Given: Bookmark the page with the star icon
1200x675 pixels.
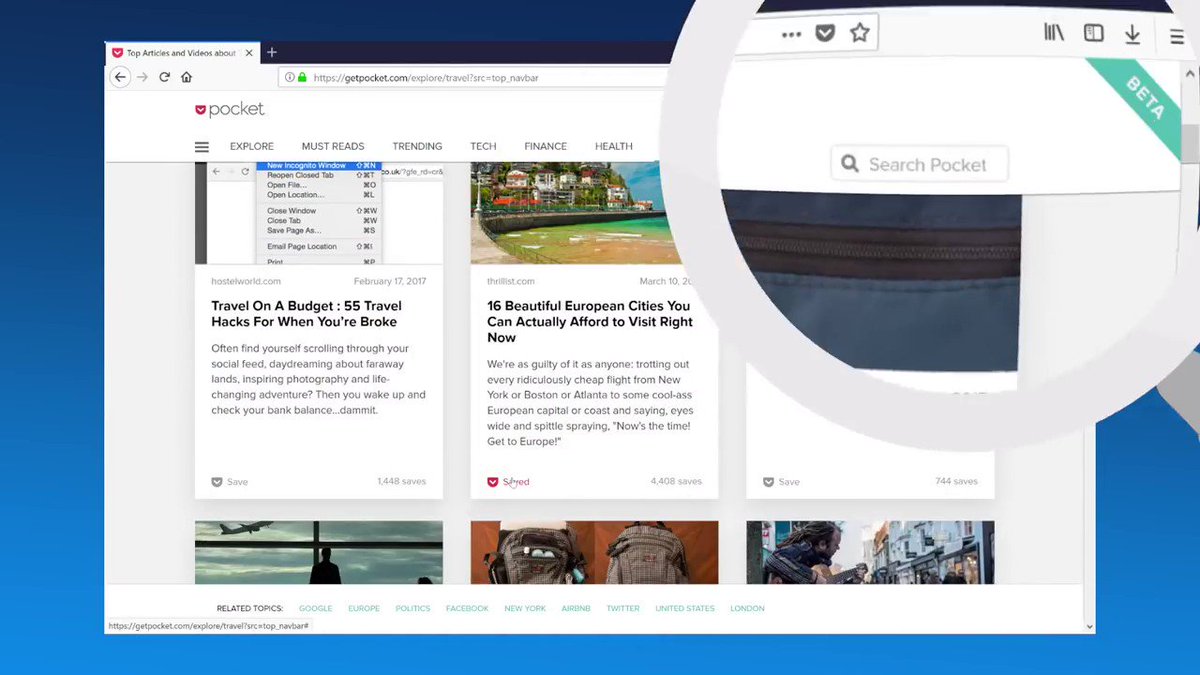Looking at the screenshot, I should 859,32.
